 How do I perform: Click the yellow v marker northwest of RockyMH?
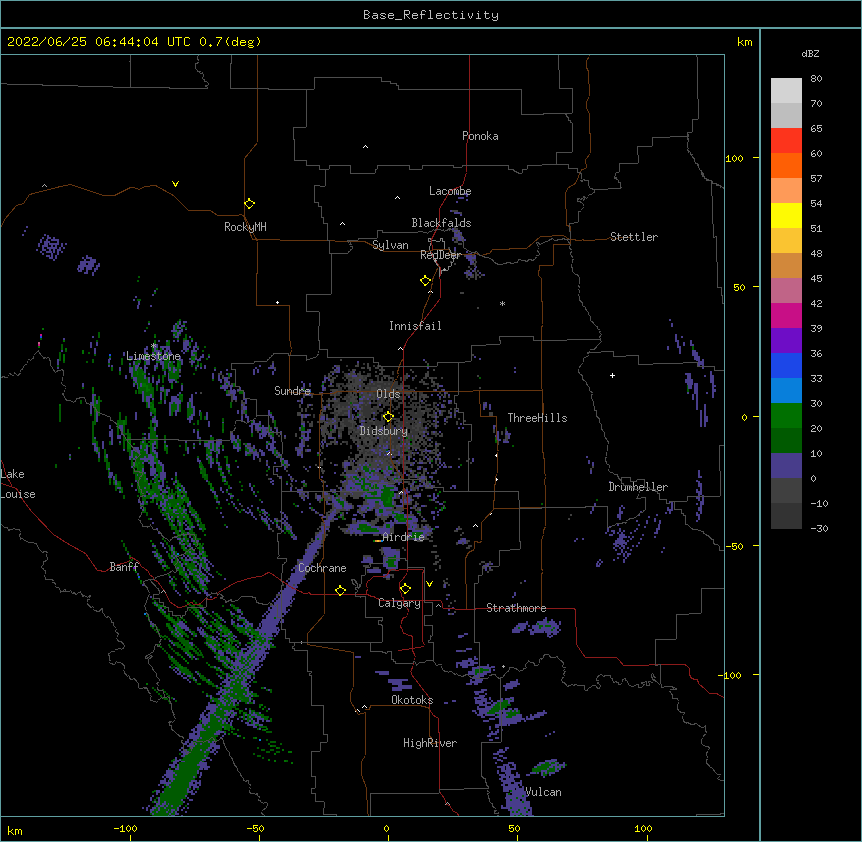[x=175, y=184]
